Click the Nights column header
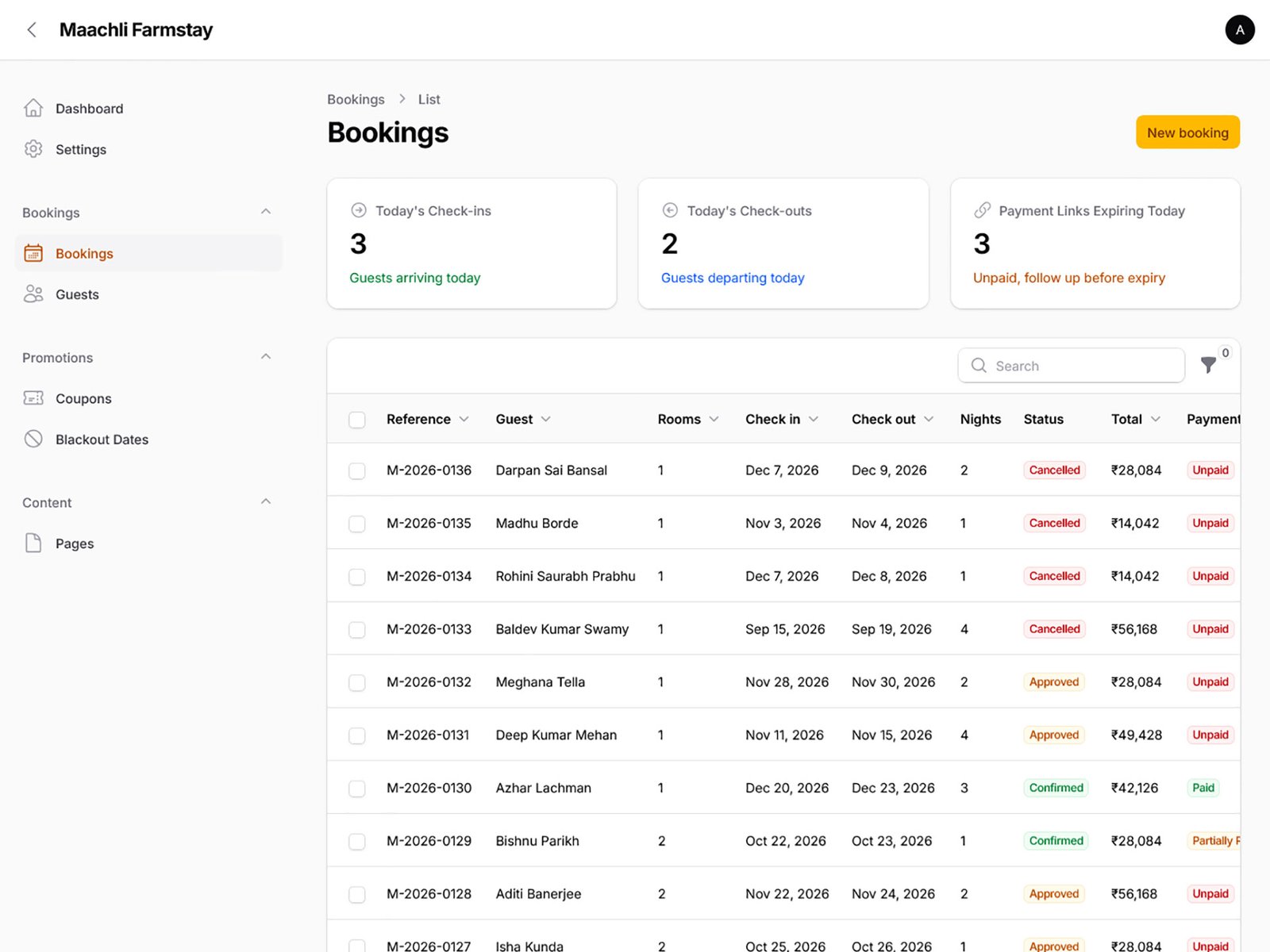The image size is (1270, 952). [980, 419]
